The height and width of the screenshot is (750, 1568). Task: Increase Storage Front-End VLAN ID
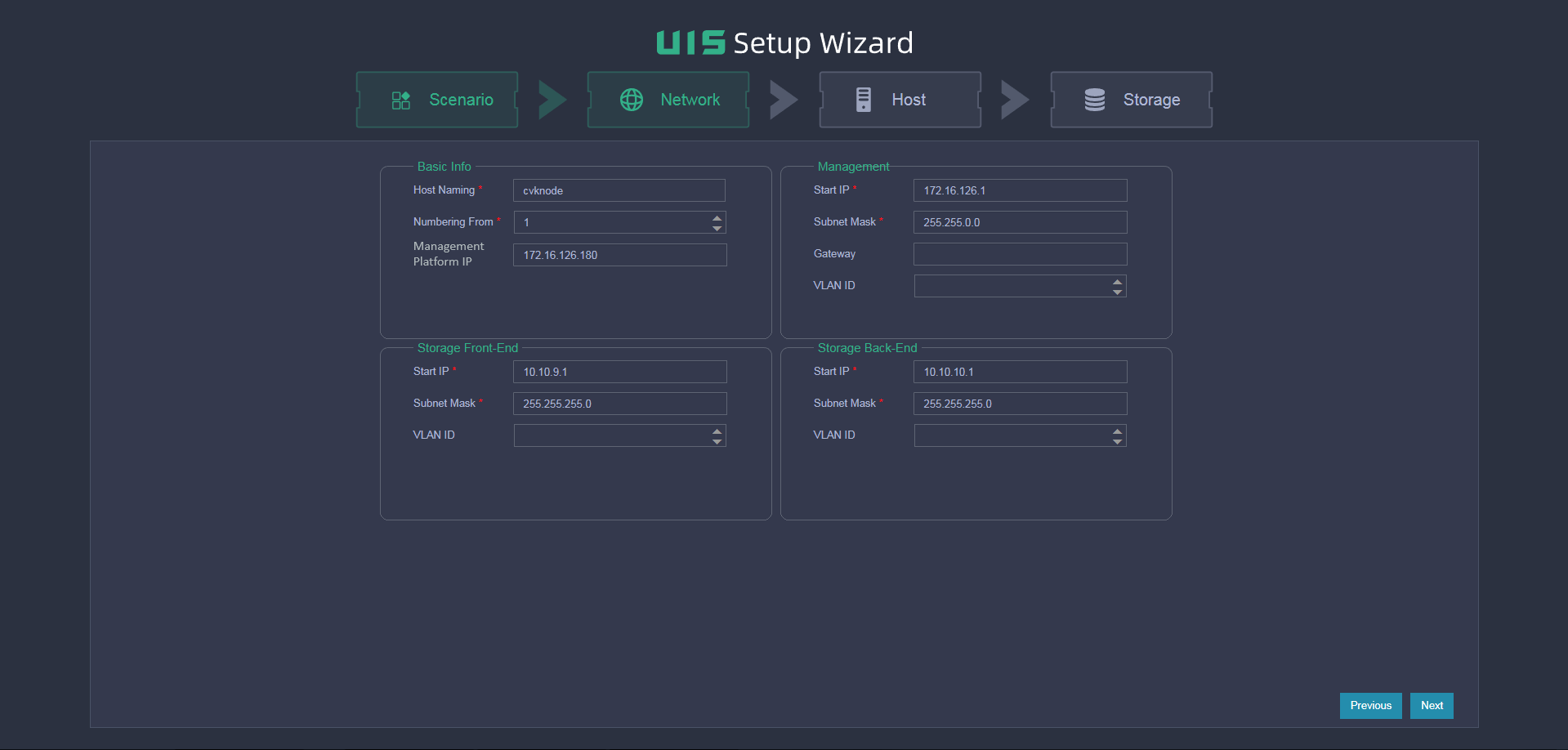click(x=717, y=431)
